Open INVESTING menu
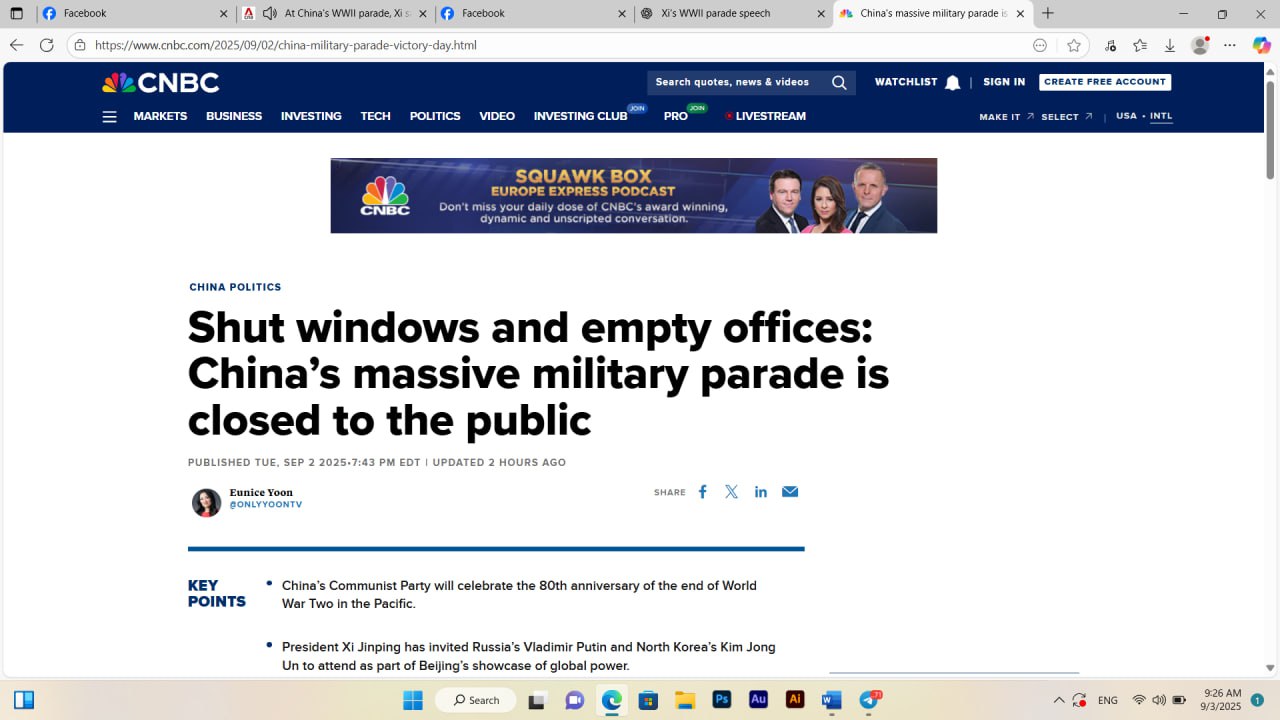This screenshot has height=720, width=1280. pyautogui.click(x=311, y=116)
